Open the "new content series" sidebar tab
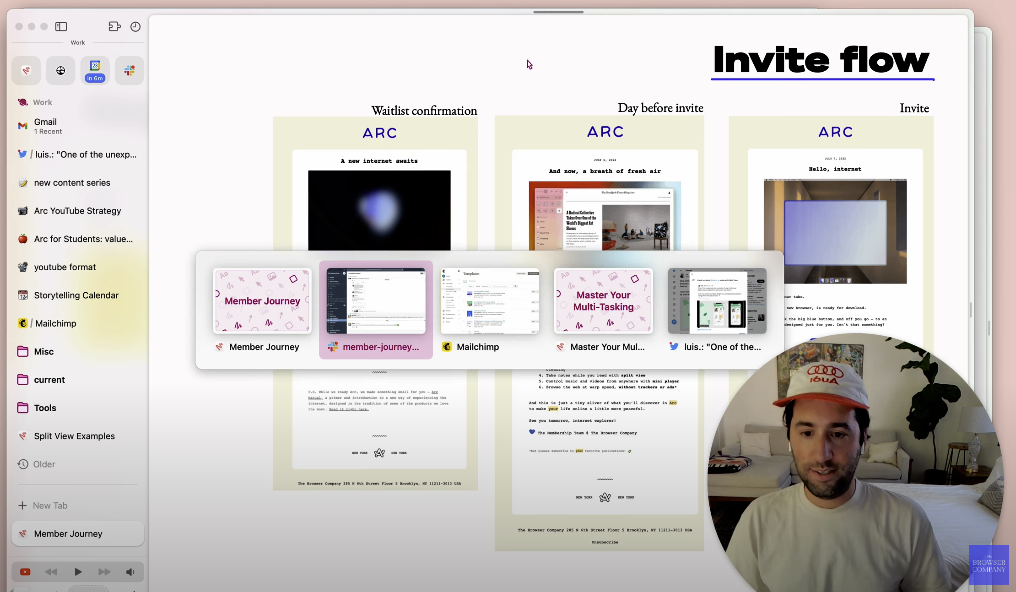Image resolution: width=1016 pixels, height=592 pixels. coord(78,183)
